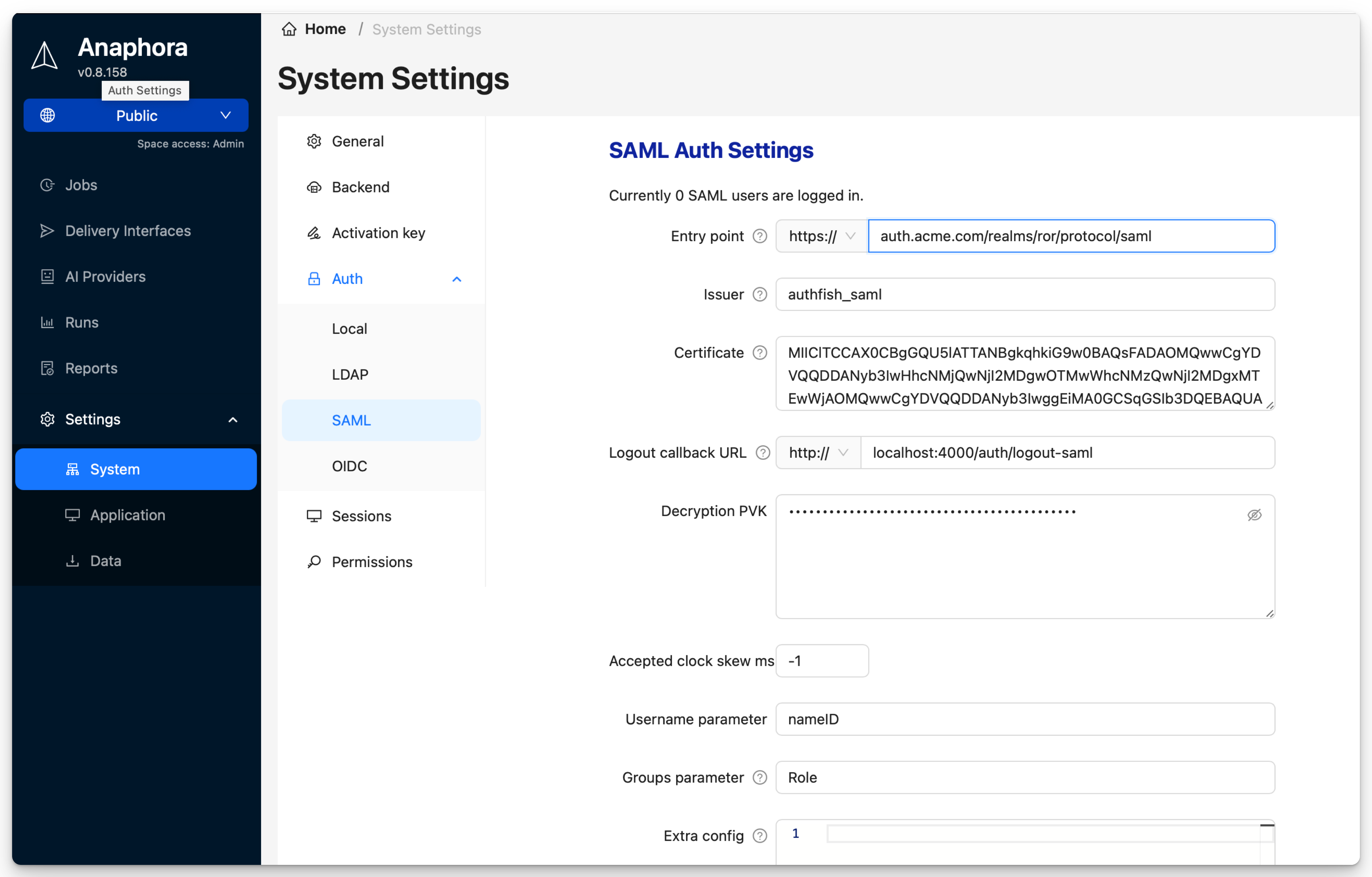Open the LDAP auth settings
Viewport: 1372px width, 877px height.
350,374
